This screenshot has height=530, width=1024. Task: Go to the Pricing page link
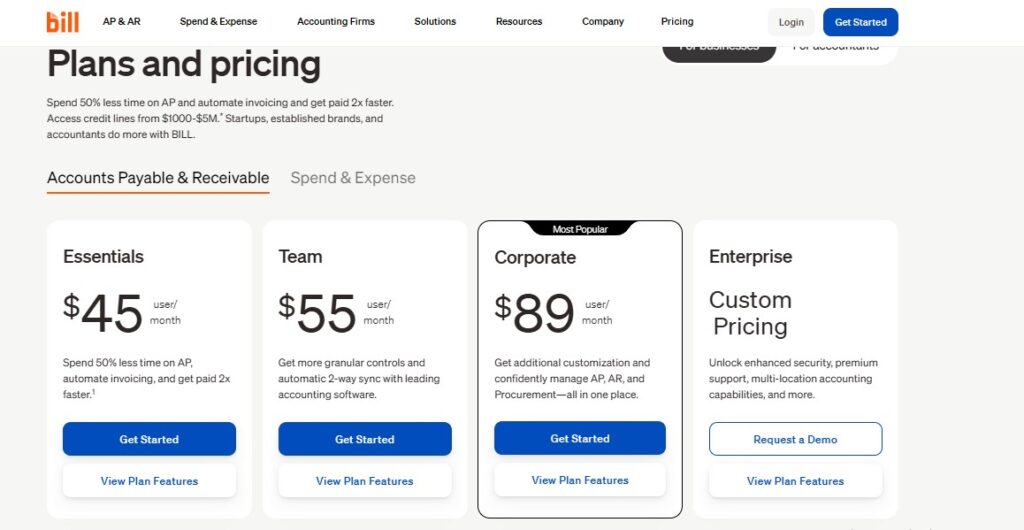677,22
